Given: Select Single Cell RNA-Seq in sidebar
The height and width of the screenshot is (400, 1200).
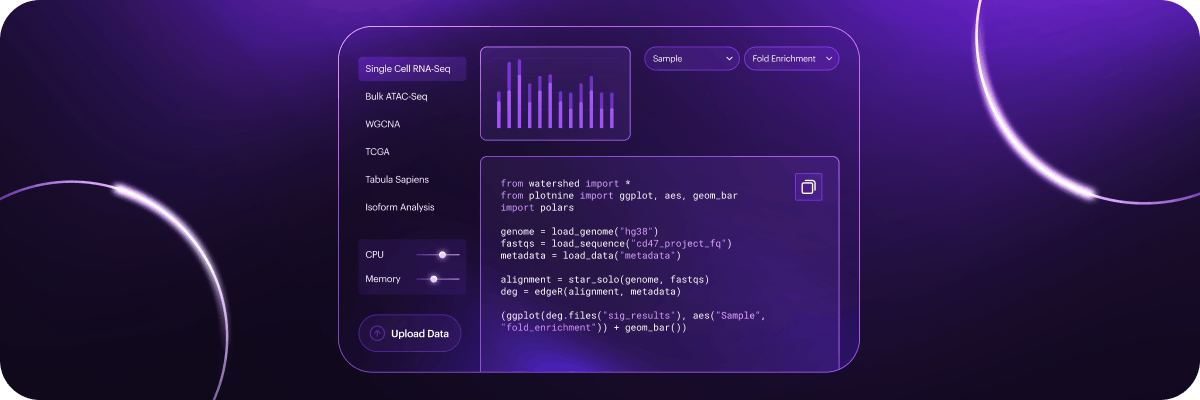Looking at the screenshot, I should pyautogui.click(x=412, y=69).
